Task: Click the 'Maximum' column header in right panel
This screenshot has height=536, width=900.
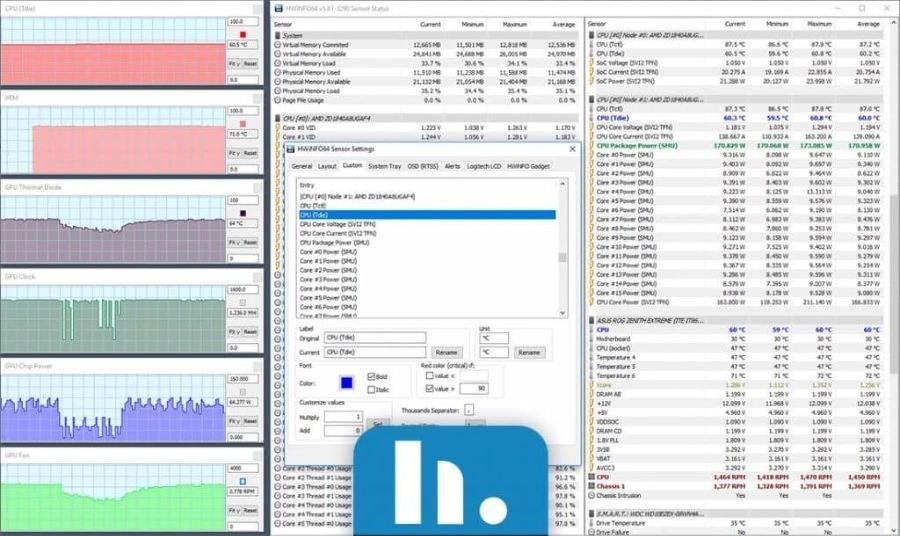Action: tap(819, 24)
